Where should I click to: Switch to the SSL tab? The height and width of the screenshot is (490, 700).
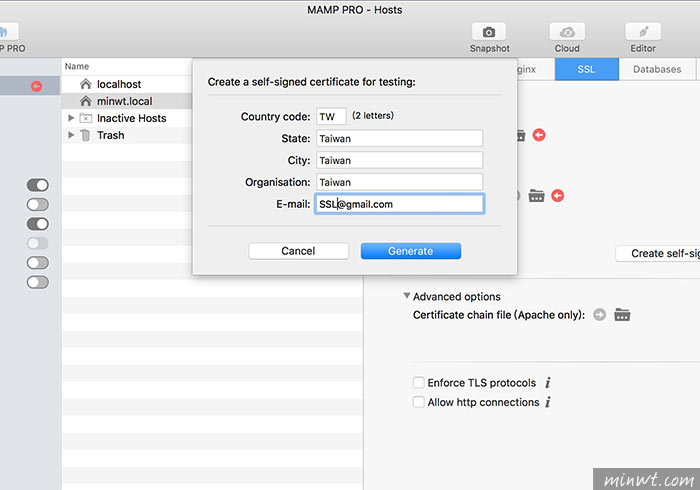tap(587, 69)
